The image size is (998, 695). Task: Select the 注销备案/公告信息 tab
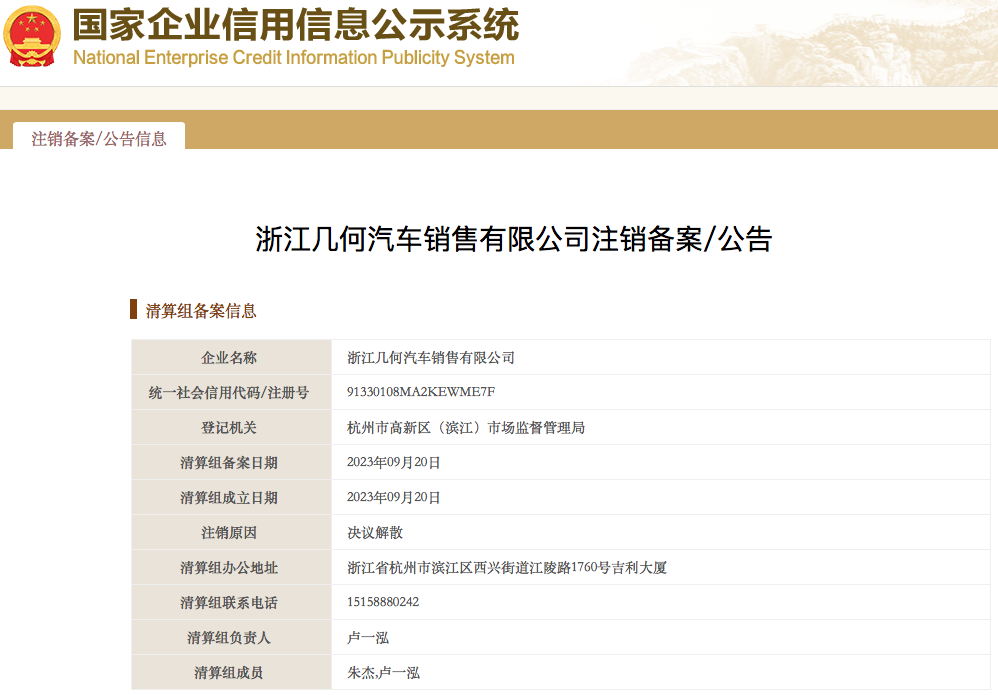(x=99, y=138)
